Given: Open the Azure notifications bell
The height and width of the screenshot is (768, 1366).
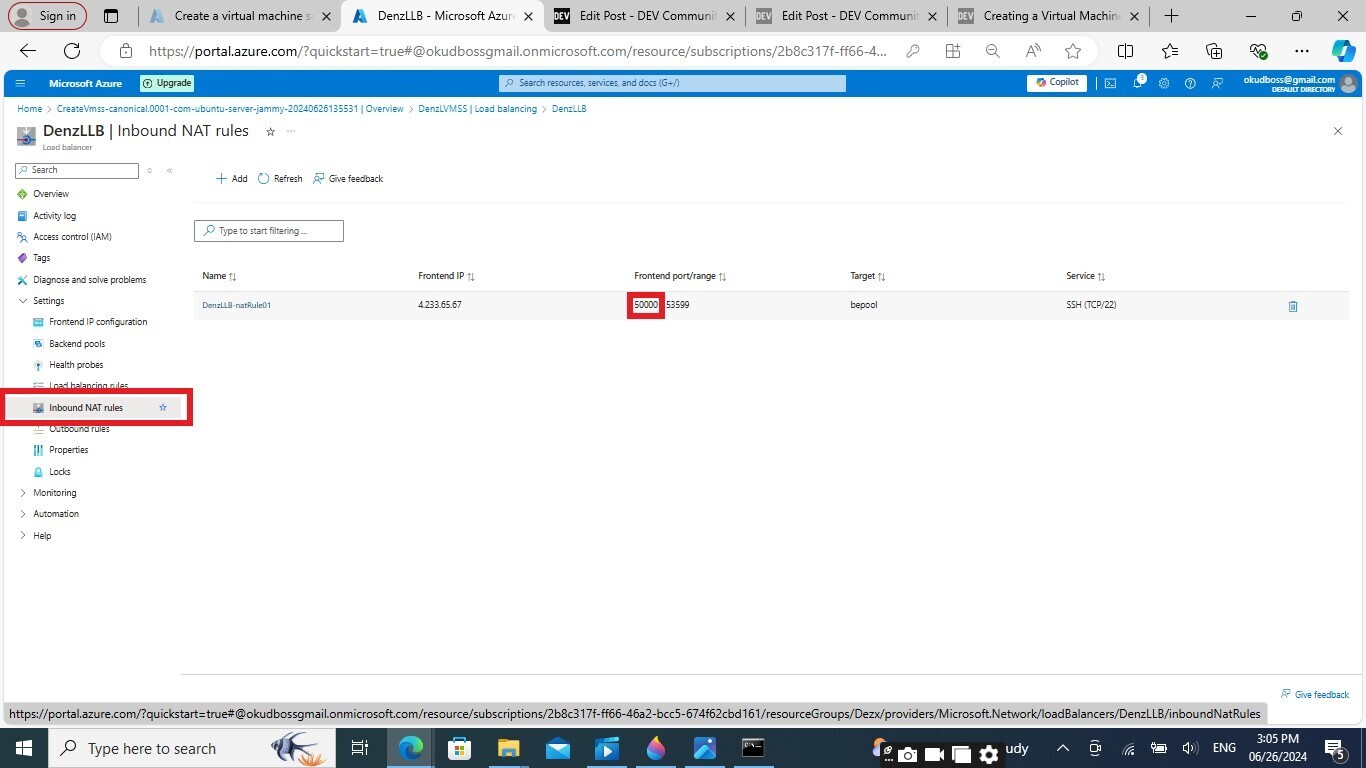Looking at the screenshot, I should (1138, 83).
